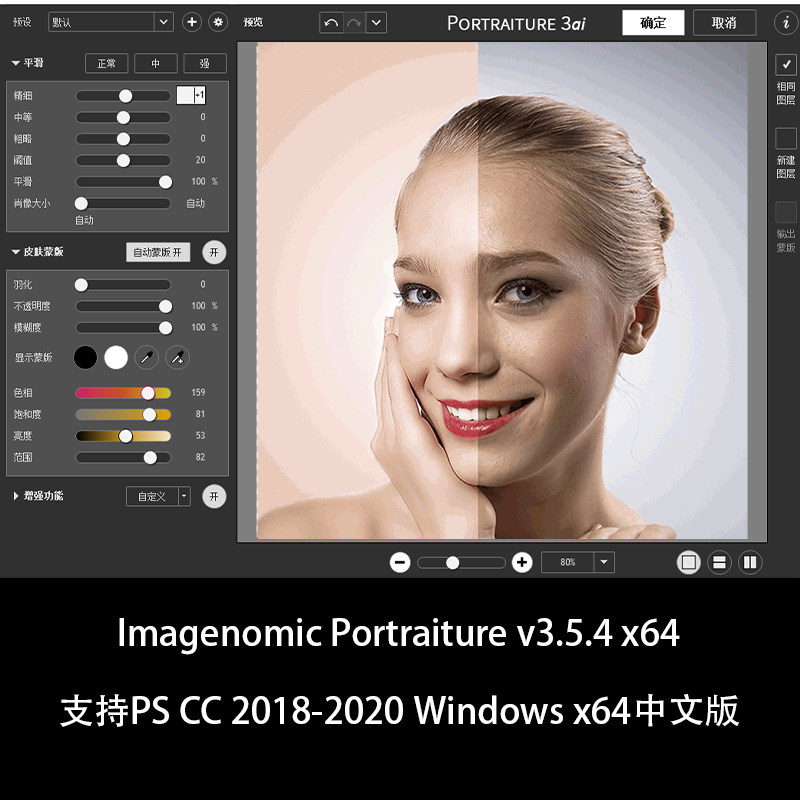The image size is (800, 800).
Task: Toggle the 皮肤蒙版 开 switch
Action: coord(214,252)
